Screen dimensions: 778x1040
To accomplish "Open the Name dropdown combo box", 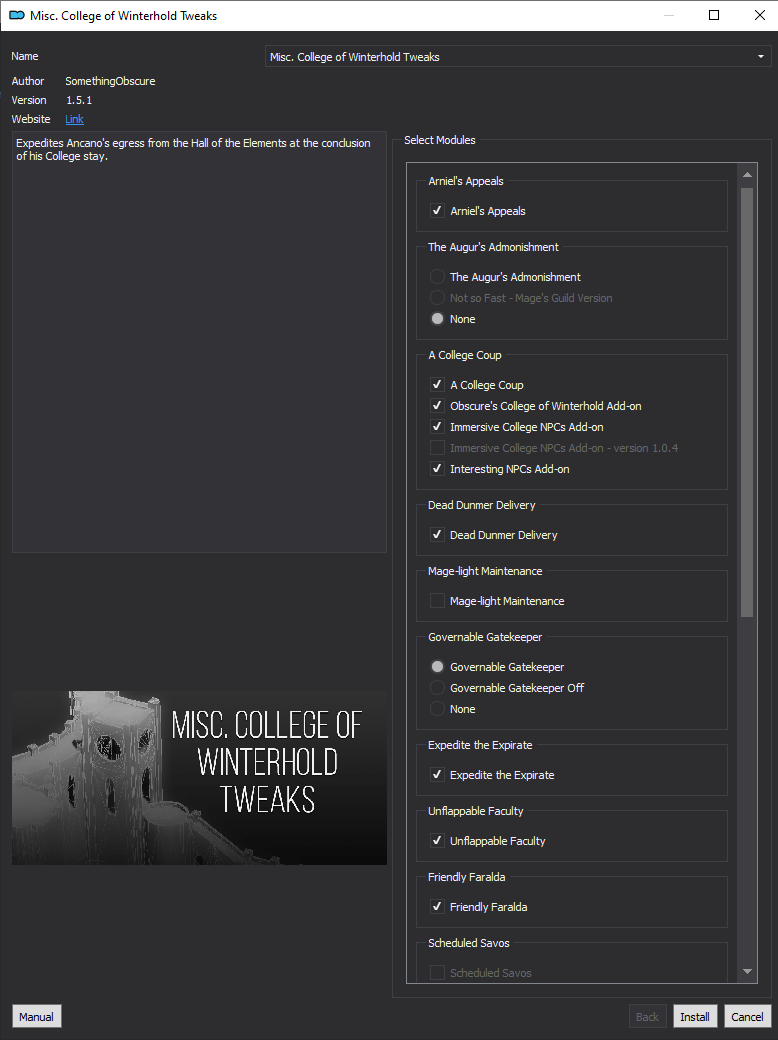I will (x=518, y=56).
